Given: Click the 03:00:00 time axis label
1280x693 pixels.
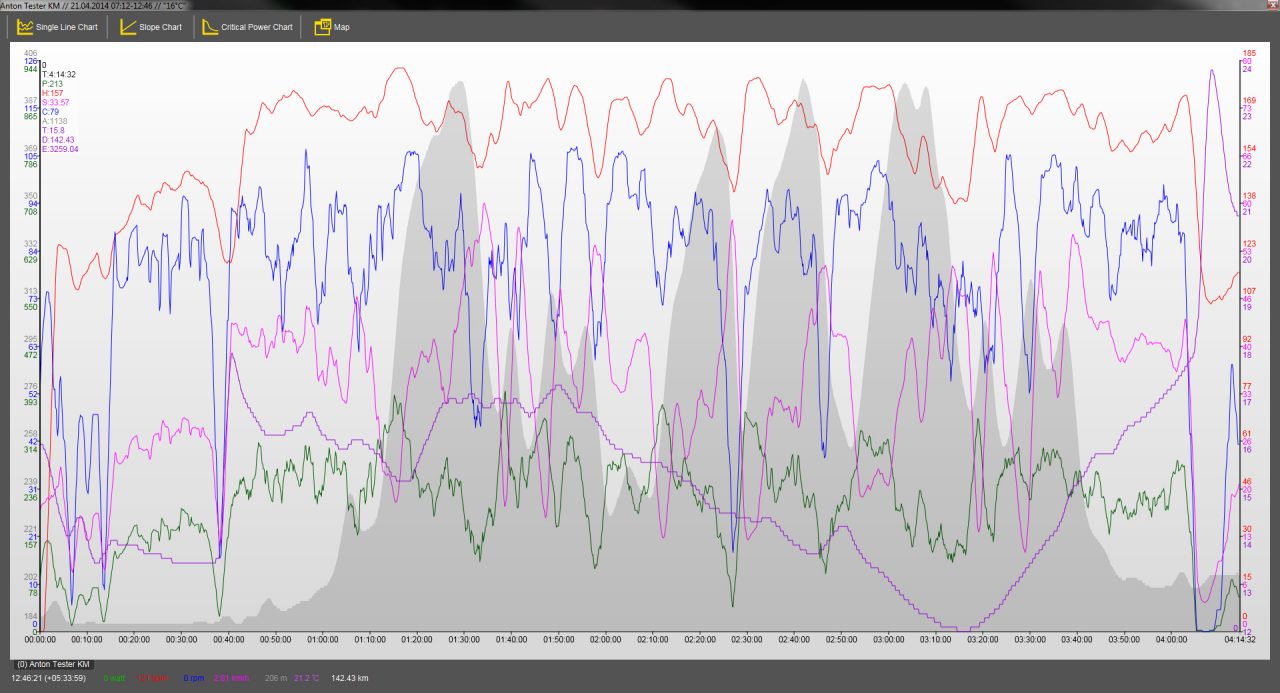Looking at the screenshot, I should click(887, 638).
